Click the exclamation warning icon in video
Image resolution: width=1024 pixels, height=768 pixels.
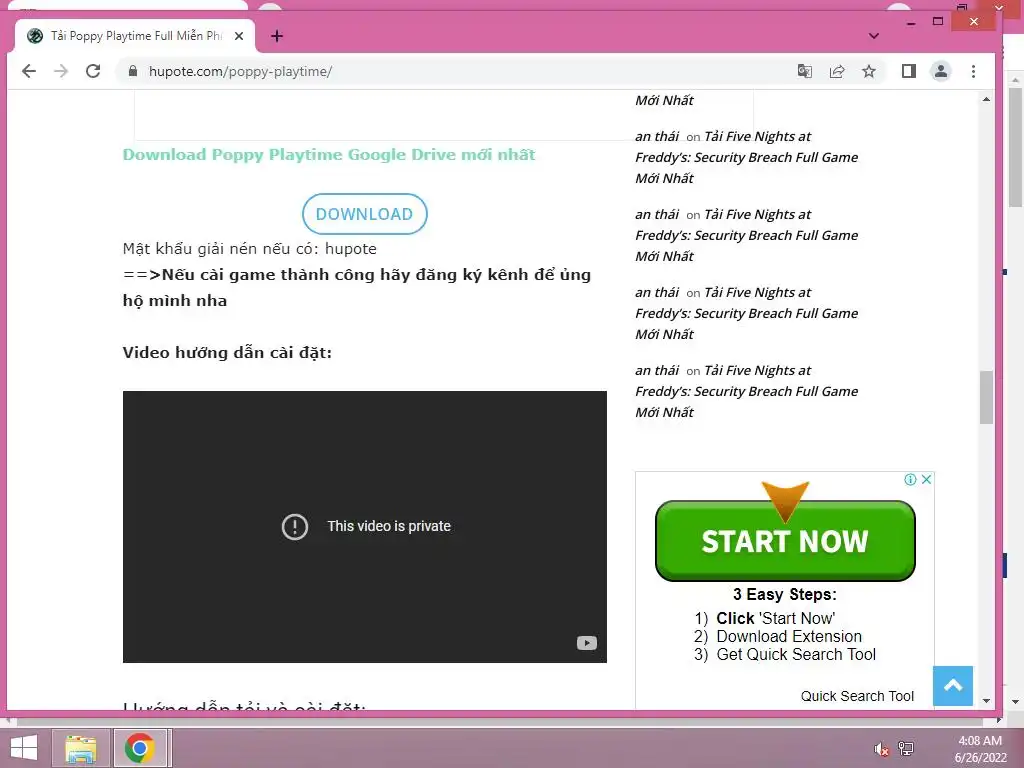coord(295,526)
